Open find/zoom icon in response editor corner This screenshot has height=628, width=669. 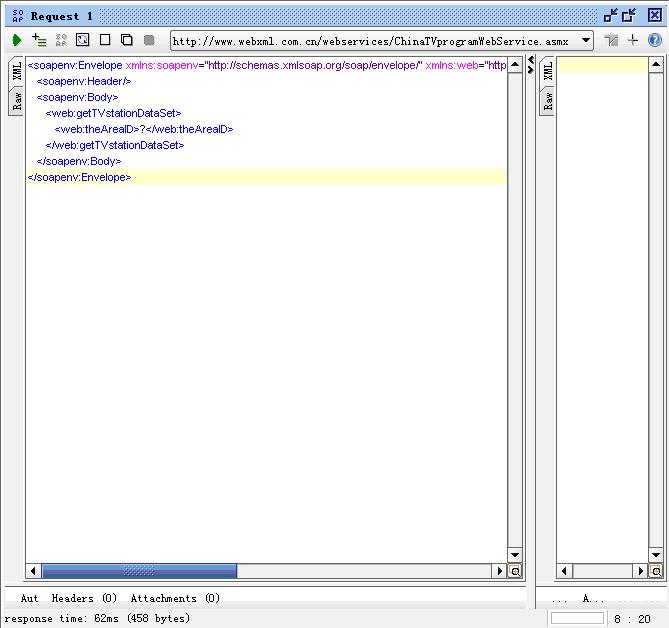click(656, 571)
